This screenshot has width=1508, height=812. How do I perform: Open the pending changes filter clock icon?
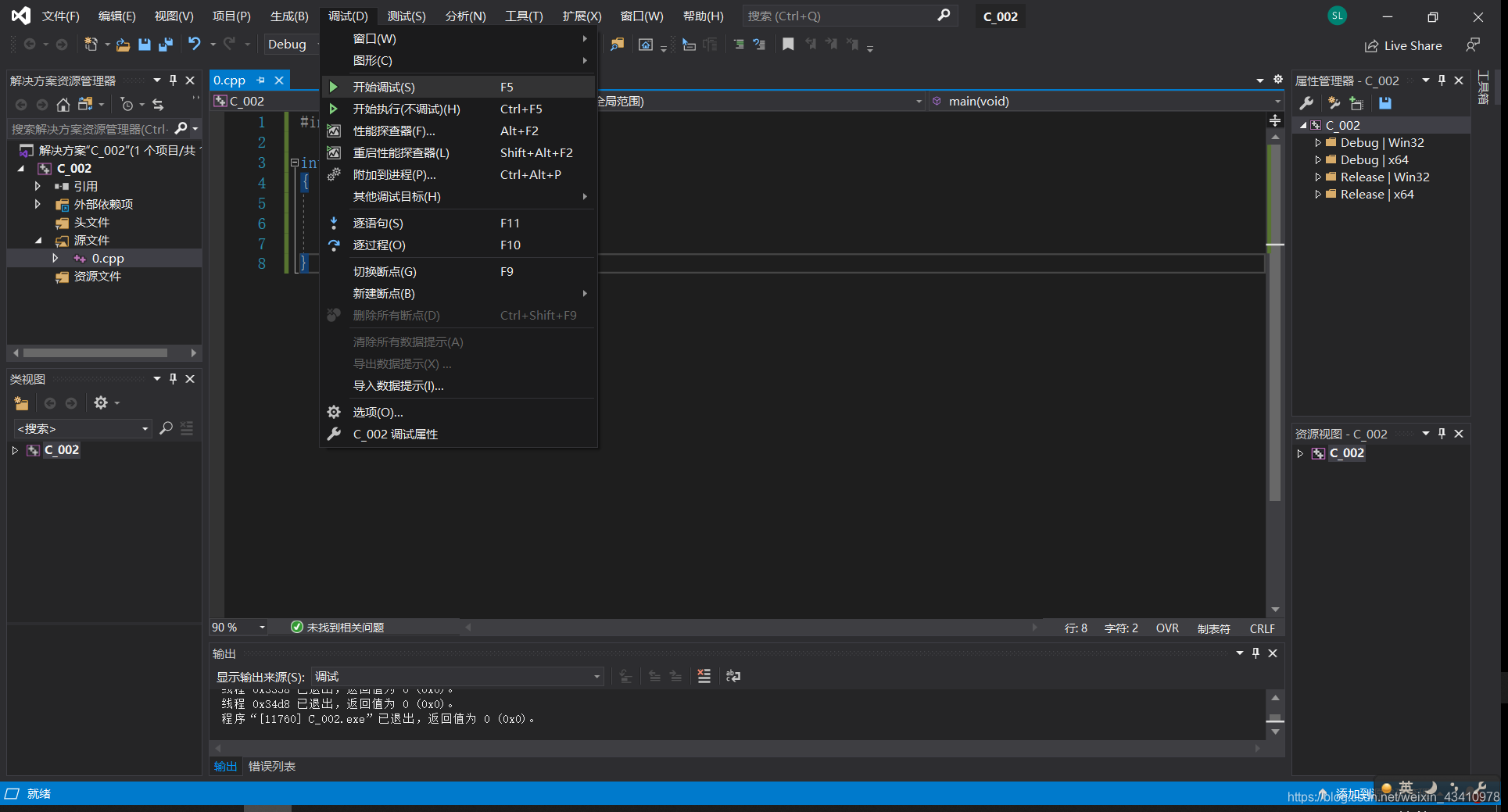pos(127,104)
